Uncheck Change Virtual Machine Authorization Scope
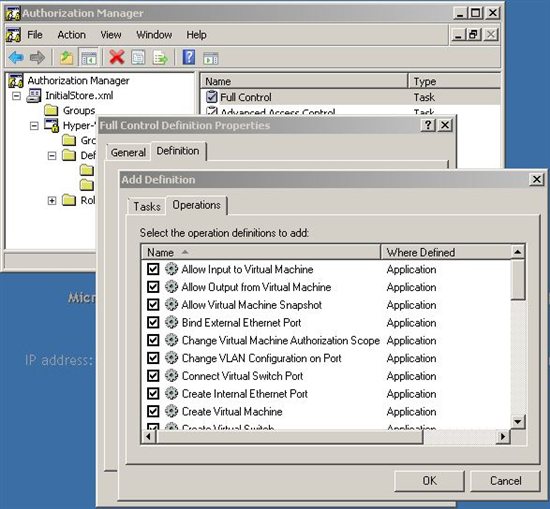This screenshot has width=550, height=509. point(153,340)
